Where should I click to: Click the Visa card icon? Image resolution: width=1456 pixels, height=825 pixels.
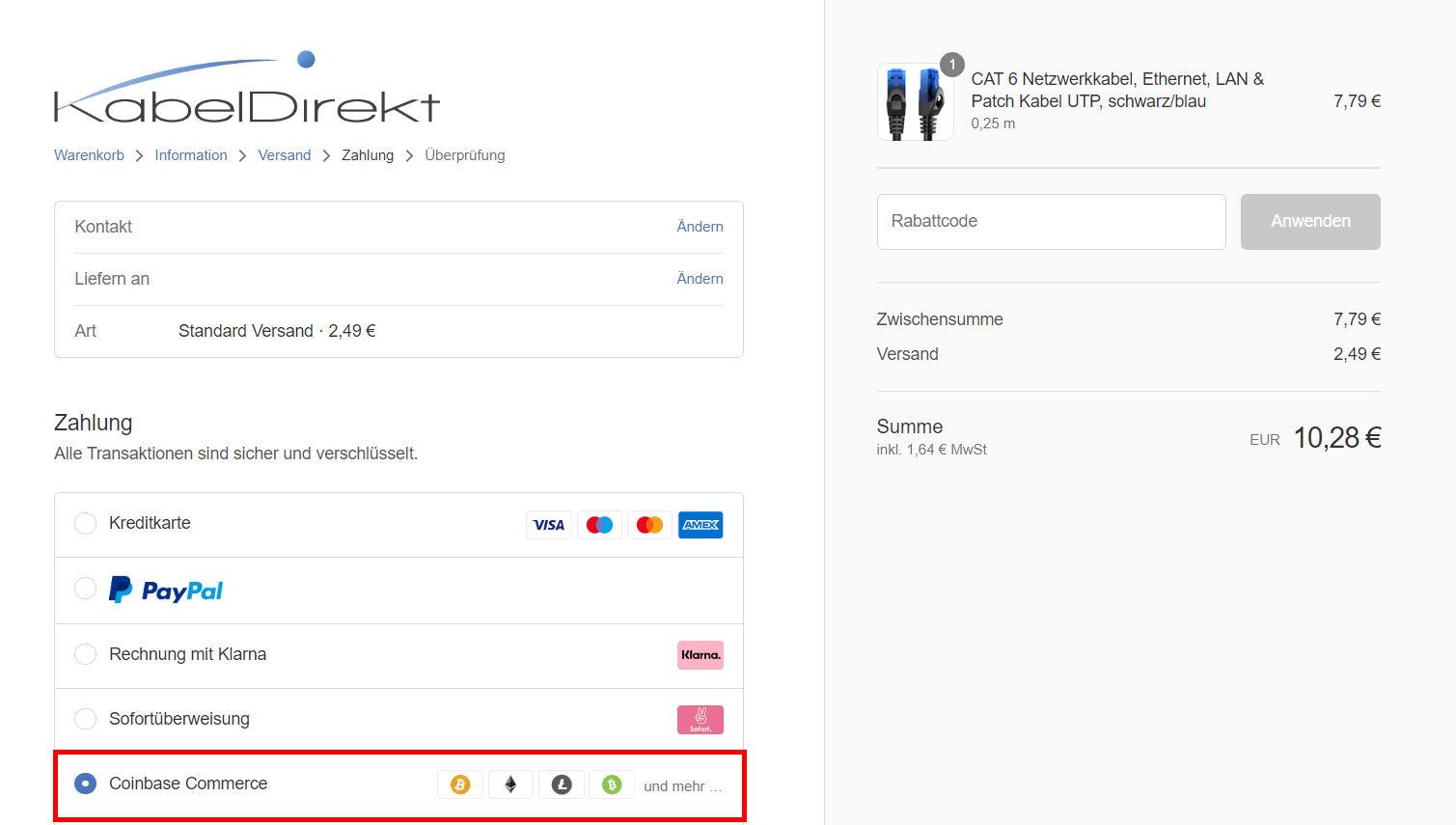[x=549, y=525]
